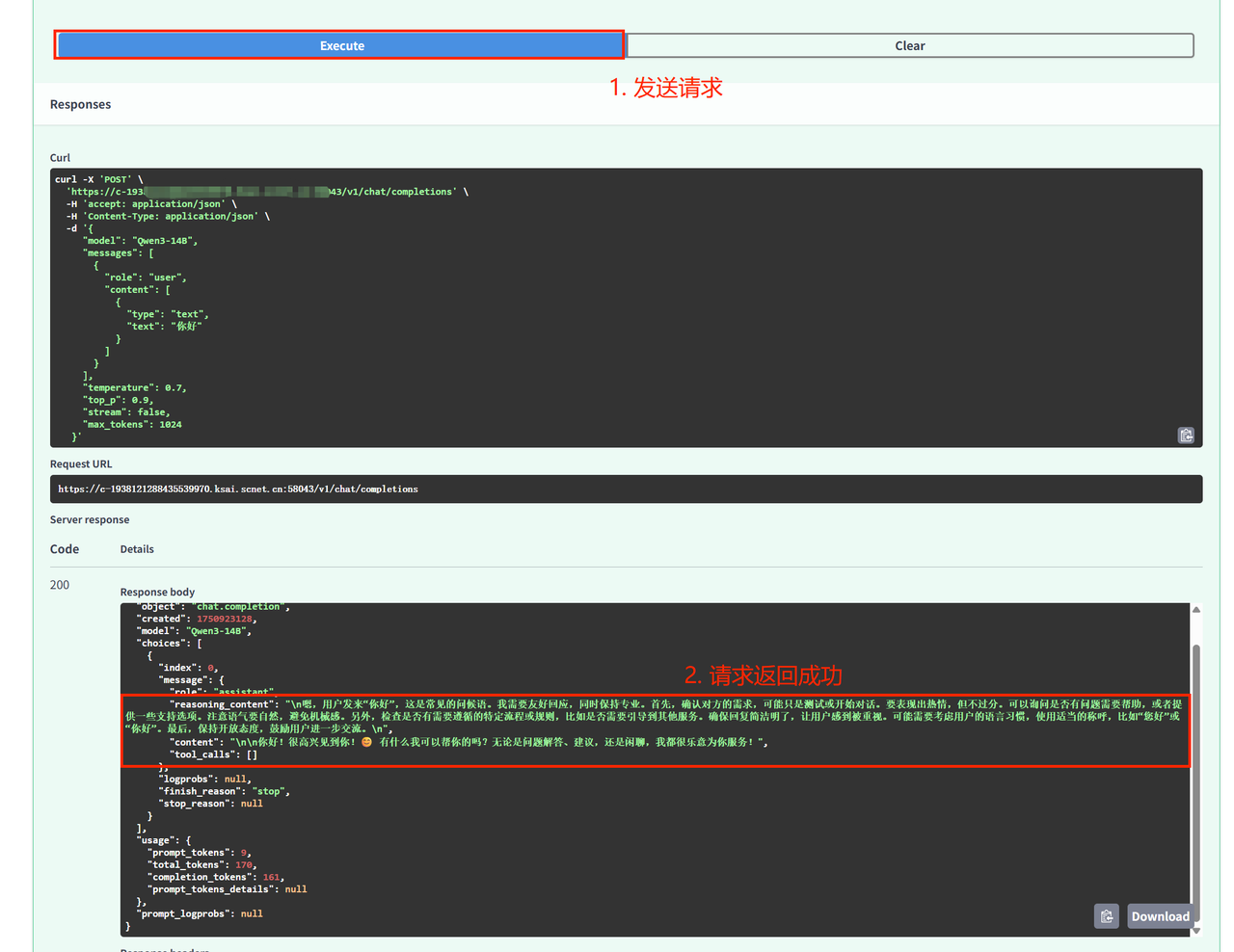Click the response body scrollbar down arrow

point(1196,930)
